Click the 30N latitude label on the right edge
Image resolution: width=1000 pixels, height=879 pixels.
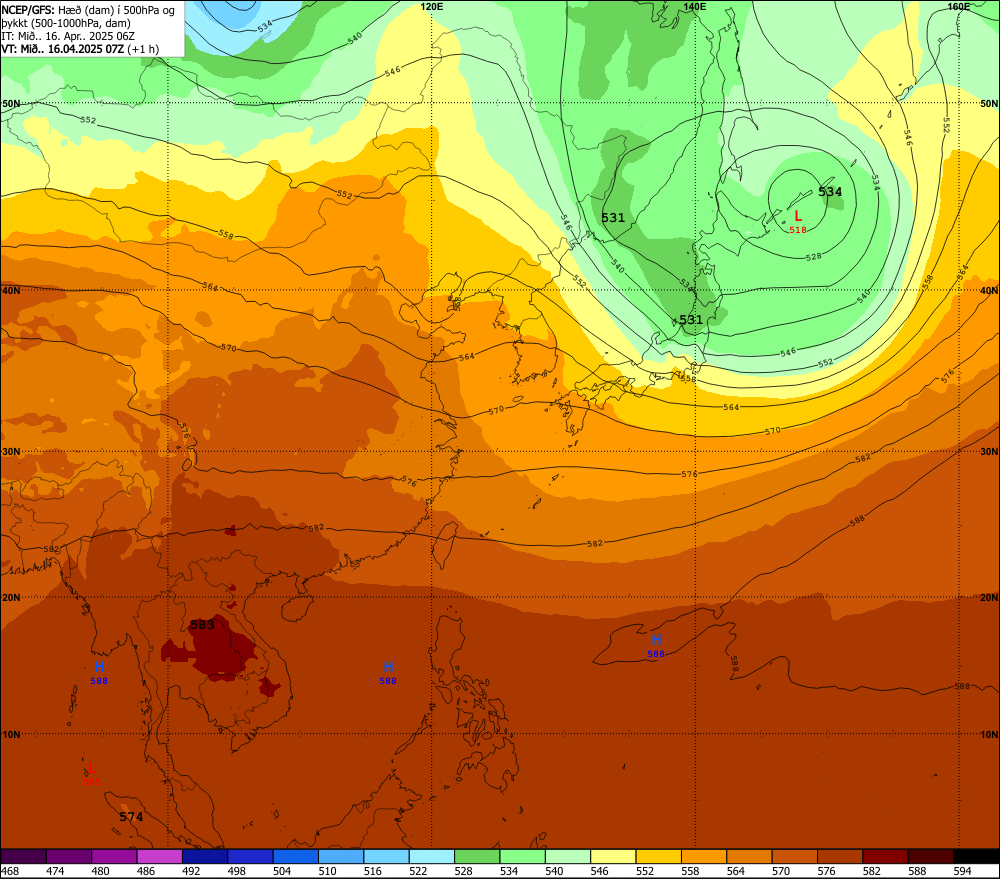click(x=989, y=452)
